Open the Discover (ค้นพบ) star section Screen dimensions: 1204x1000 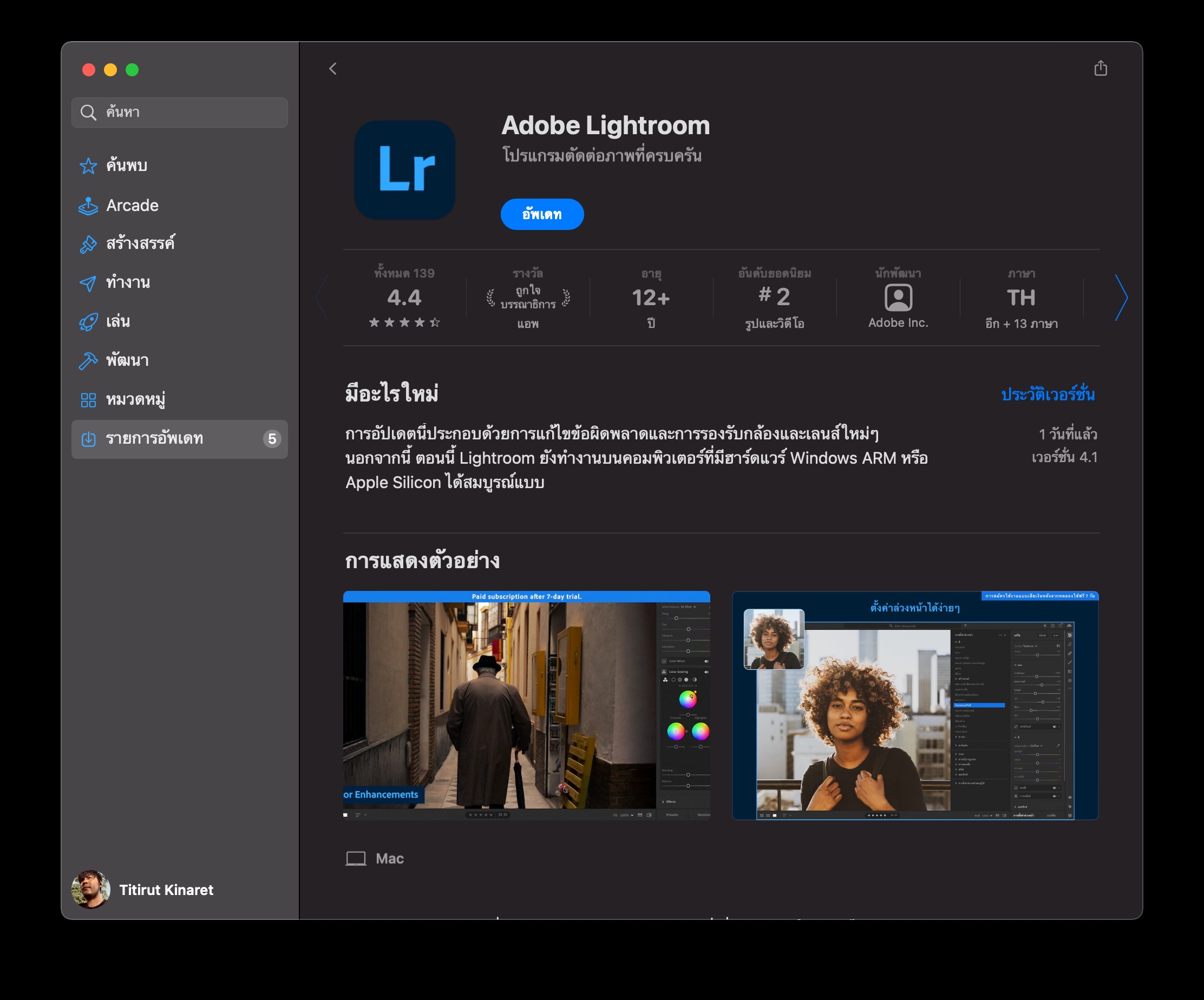127,166
